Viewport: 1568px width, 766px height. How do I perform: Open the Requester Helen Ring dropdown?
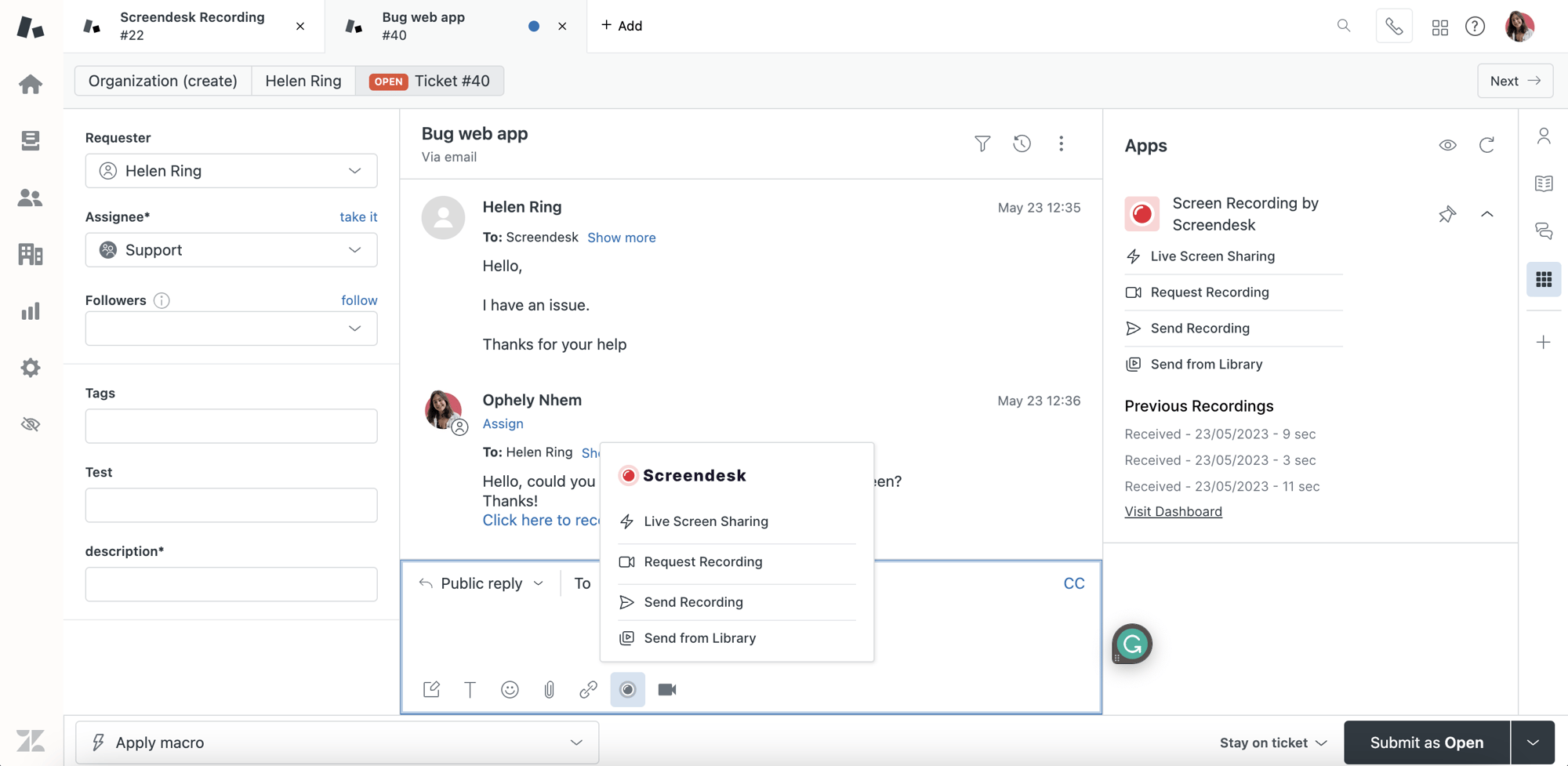[x=230, y=170]
